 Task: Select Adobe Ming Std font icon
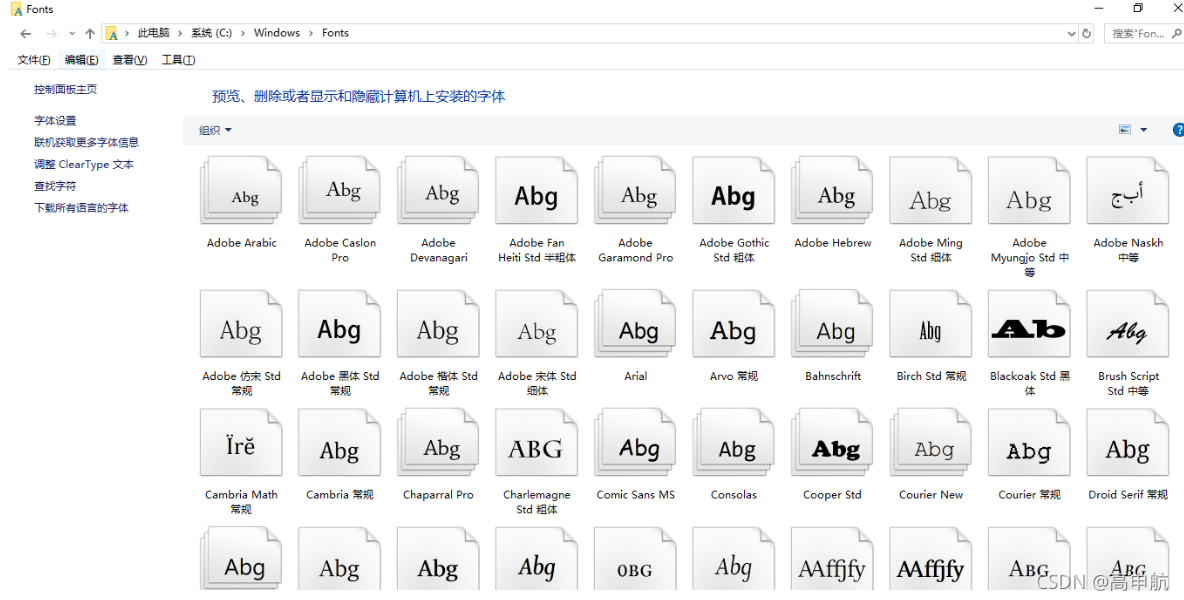click(x=931, y=191)
